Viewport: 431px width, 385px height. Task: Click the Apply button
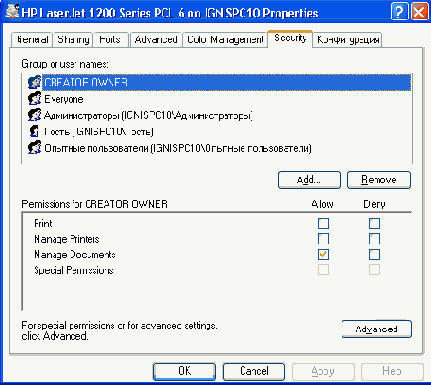(323, 371)
